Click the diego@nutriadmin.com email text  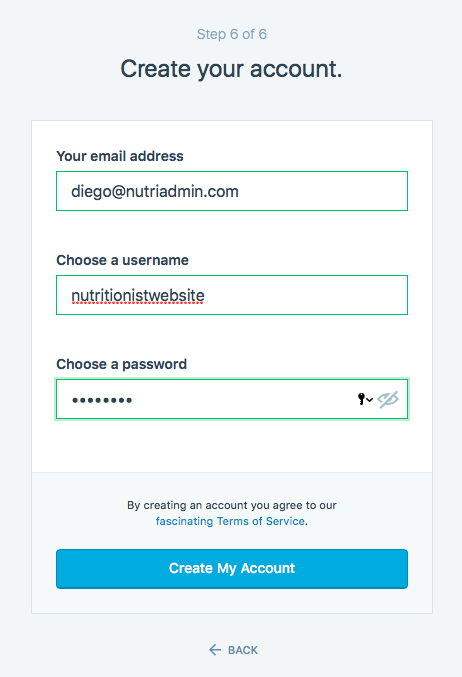point(155,191)
